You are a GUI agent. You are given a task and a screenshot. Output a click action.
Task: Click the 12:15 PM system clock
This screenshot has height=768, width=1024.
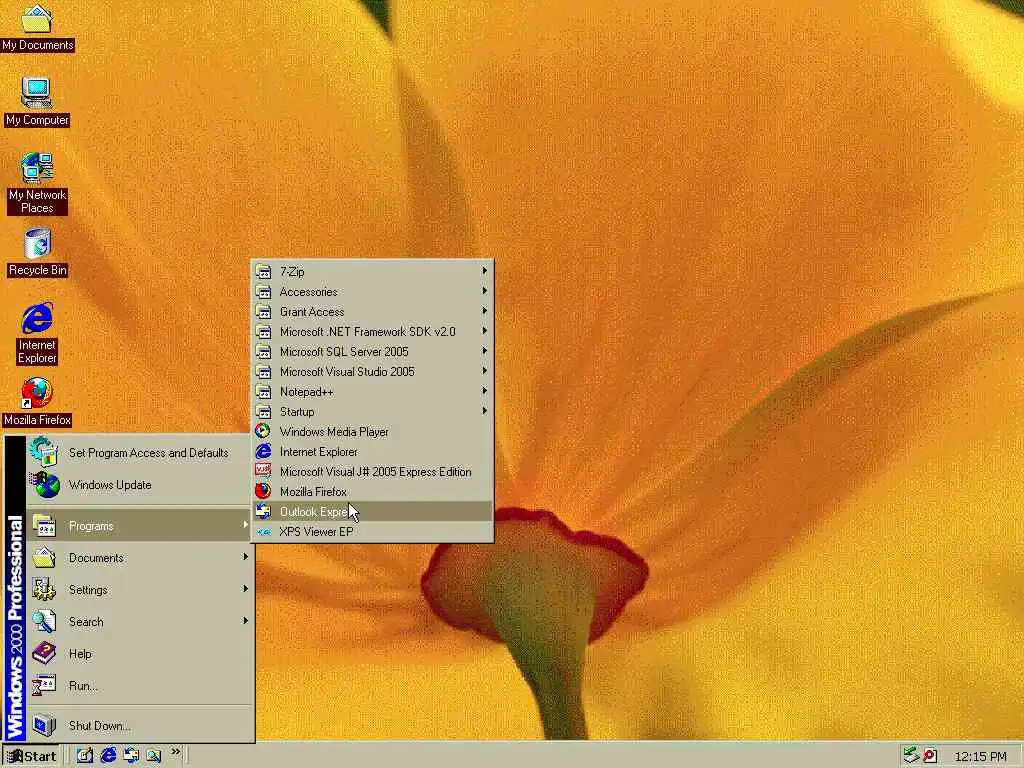tap(980, 756)
